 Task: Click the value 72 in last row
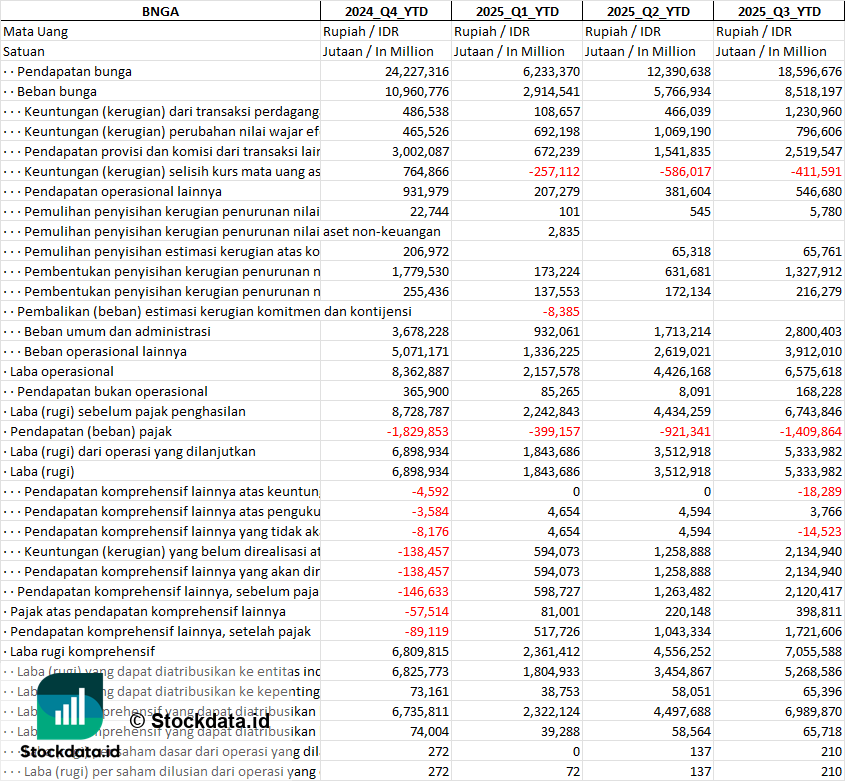(573, 771)
